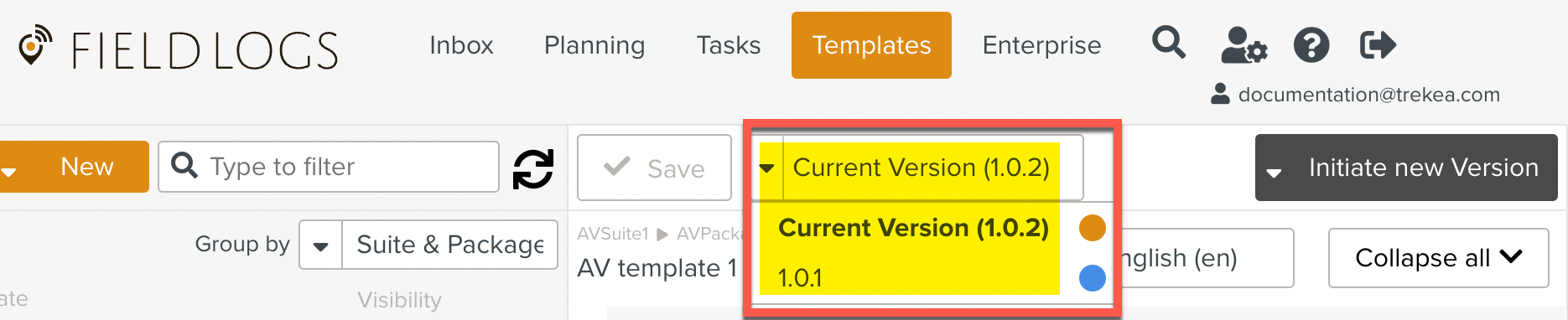
Task: Click the orange New button
Action: pos(75,167)
